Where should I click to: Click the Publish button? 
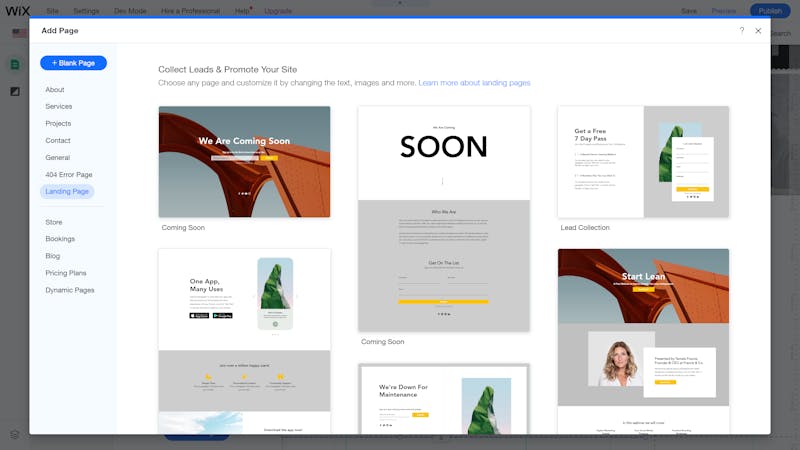click(770, 11)
